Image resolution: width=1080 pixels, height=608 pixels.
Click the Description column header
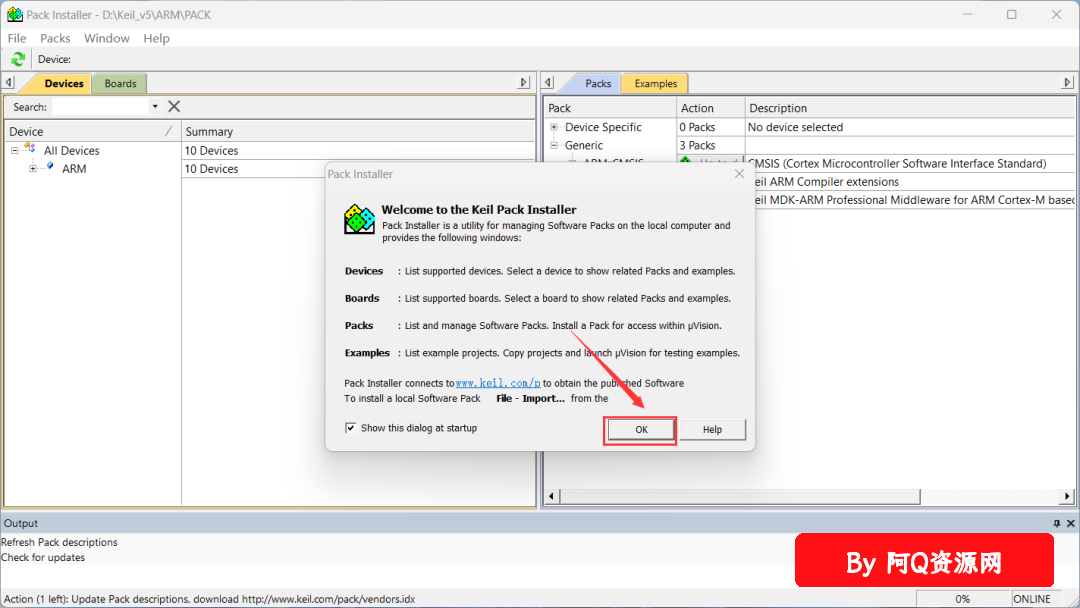tap(910, 108)
